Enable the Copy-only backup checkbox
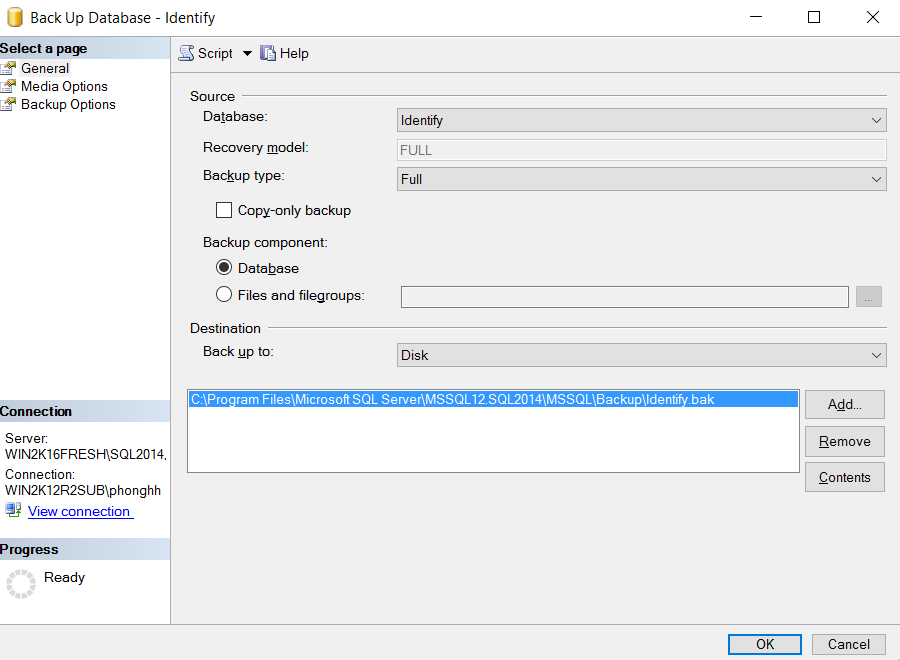900x660 pixels. point(224,211)
